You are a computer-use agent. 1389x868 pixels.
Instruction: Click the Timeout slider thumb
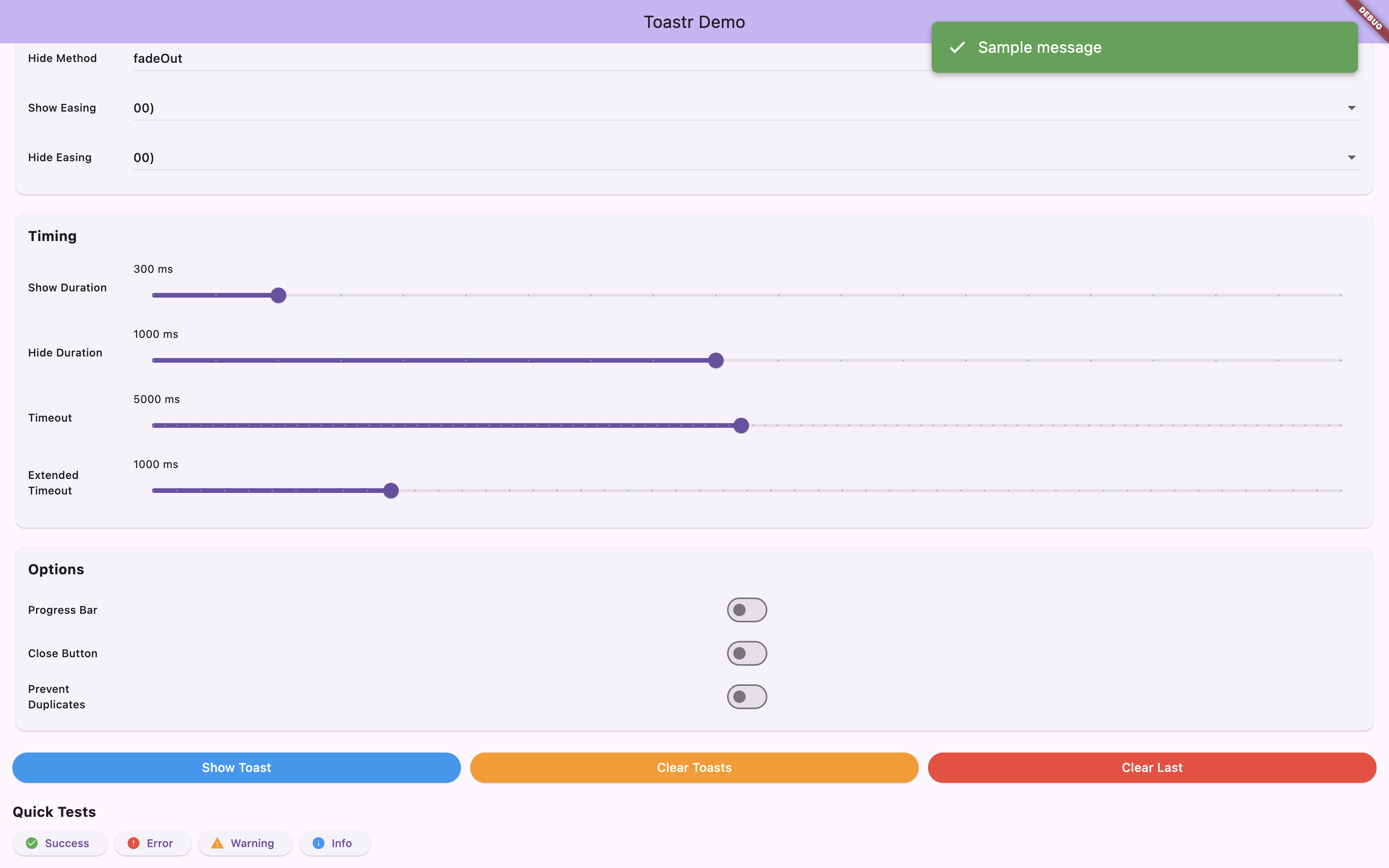[x=741, y=425]
